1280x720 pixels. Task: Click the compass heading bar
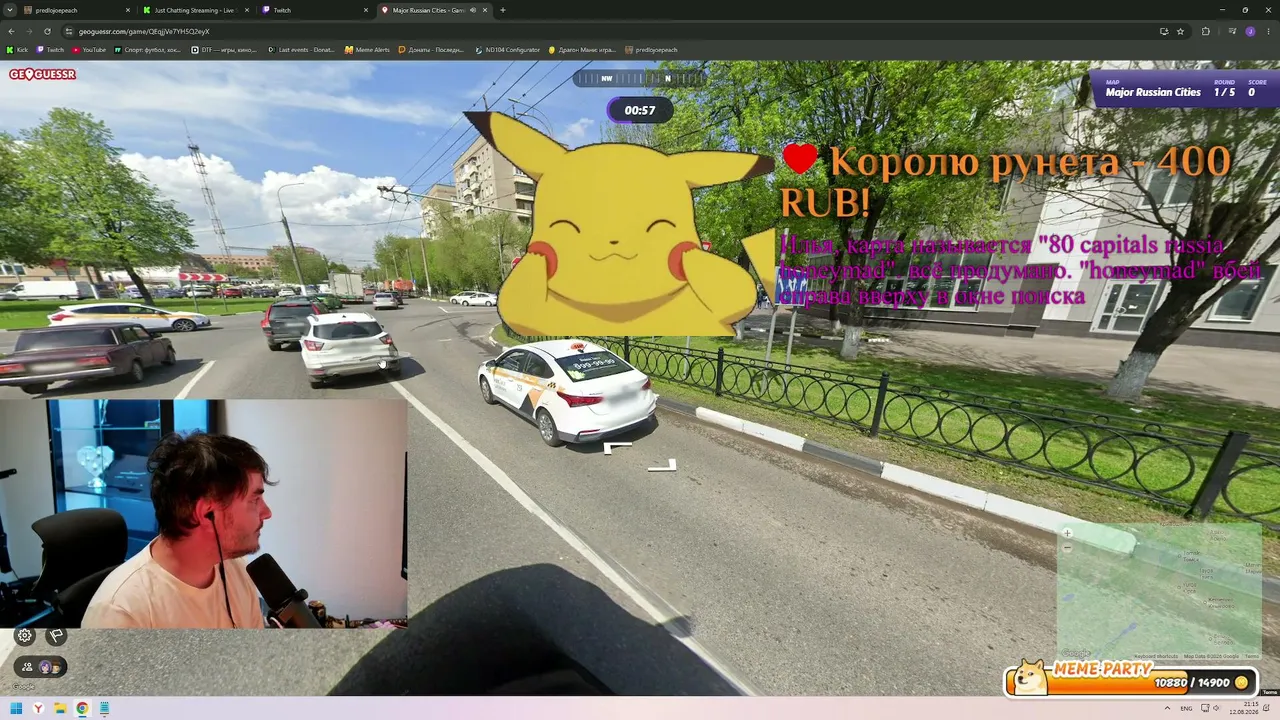[638, 78]
